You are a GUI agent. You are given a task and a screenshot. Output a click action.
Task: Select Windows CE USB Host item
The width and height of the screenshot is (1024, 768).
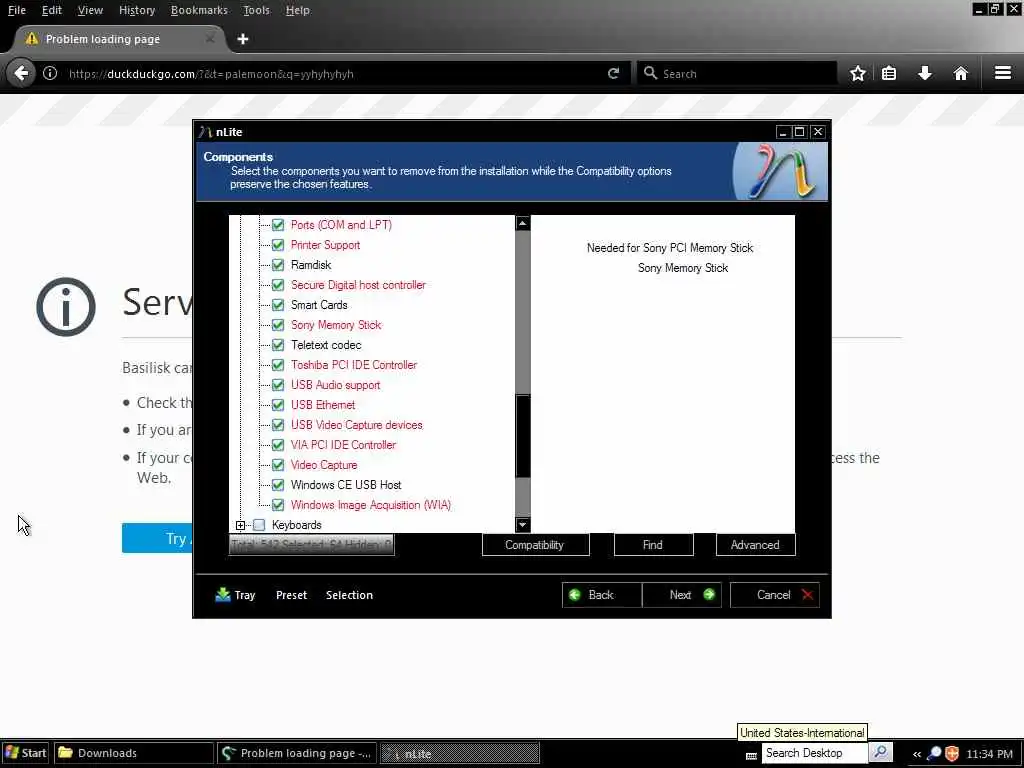[346, 485]
